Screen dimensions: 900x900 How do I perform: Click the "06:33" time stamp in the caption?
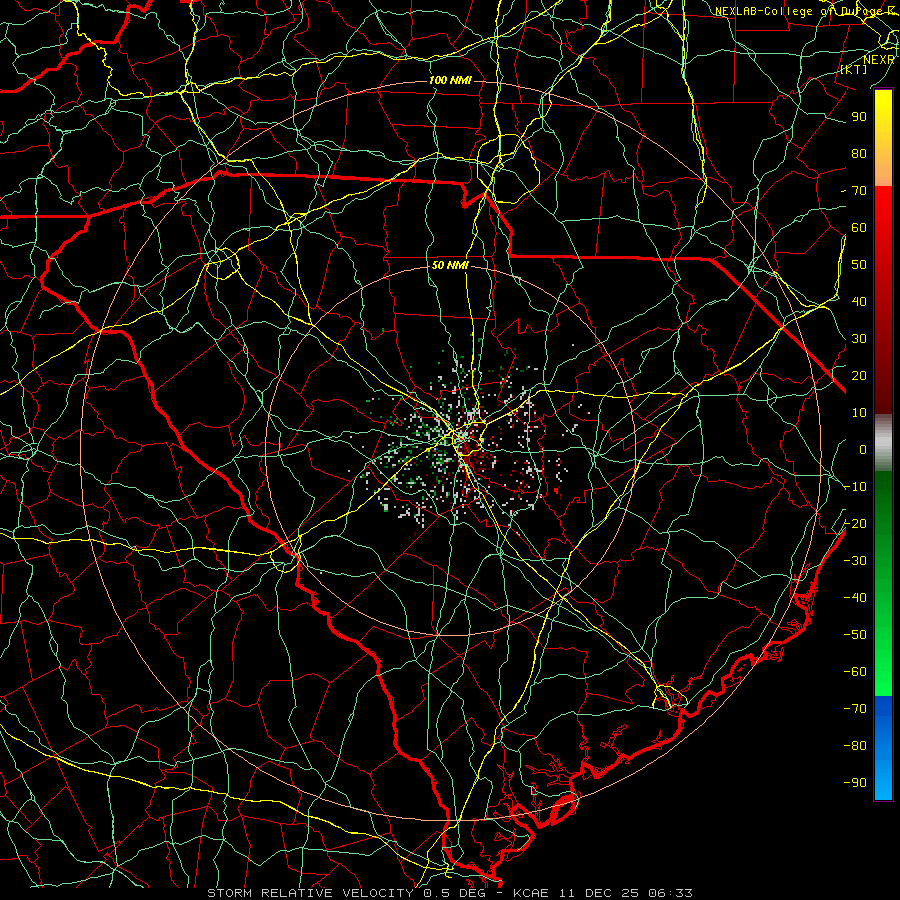[668, 893]
